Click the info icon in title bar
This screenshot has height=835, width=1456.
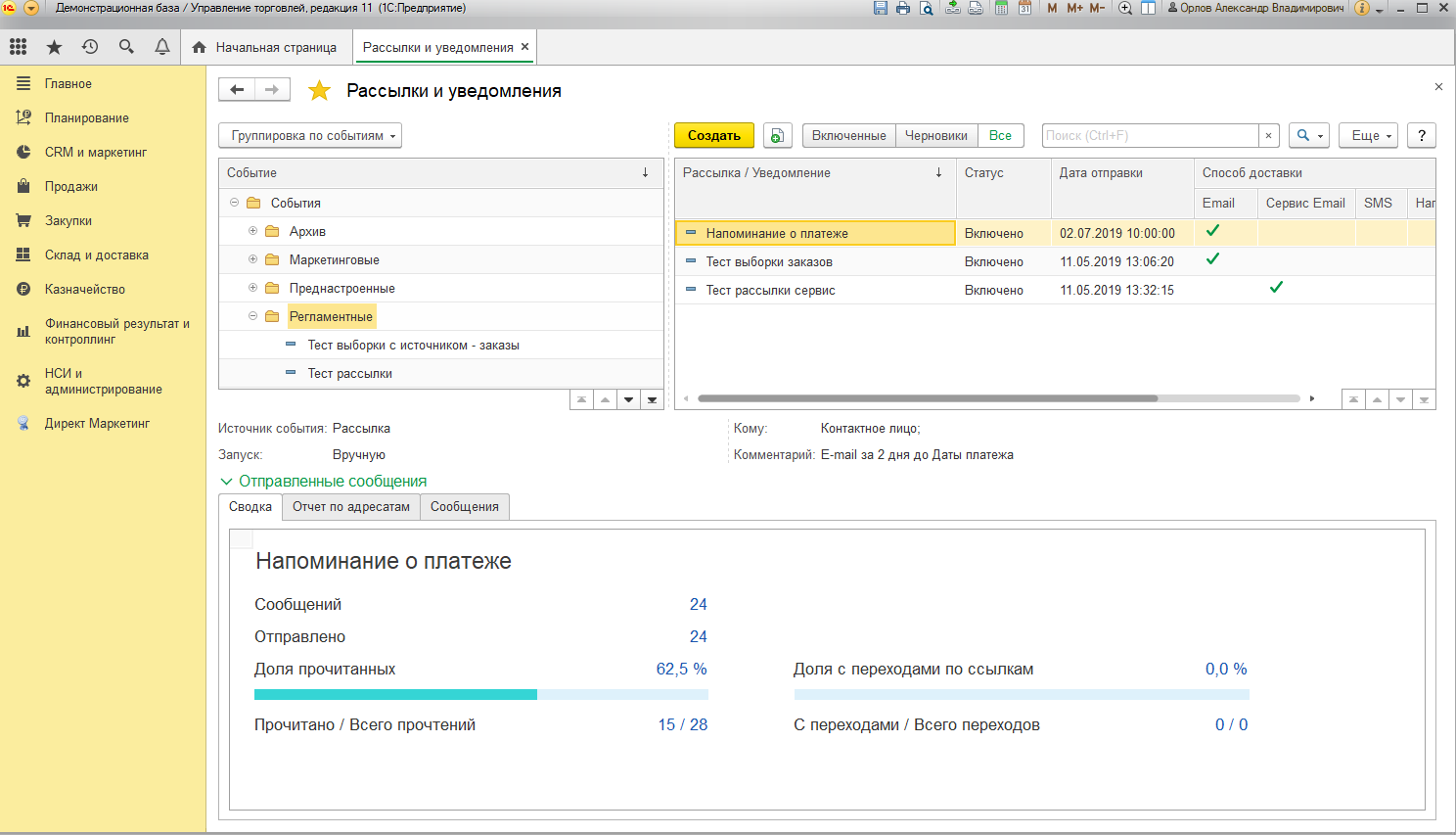tap(1361, 8)
